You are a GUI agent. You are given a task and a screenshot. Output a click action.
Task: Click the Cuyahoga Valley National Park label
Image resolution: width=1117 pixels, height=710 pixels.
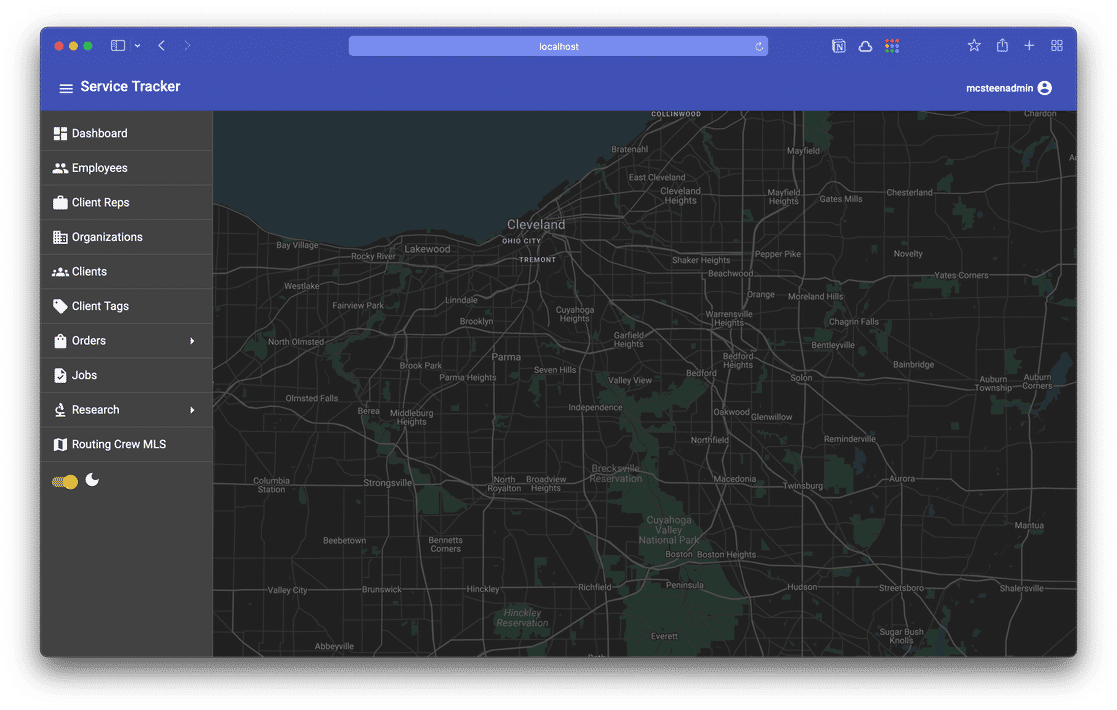tap(668, 530)
